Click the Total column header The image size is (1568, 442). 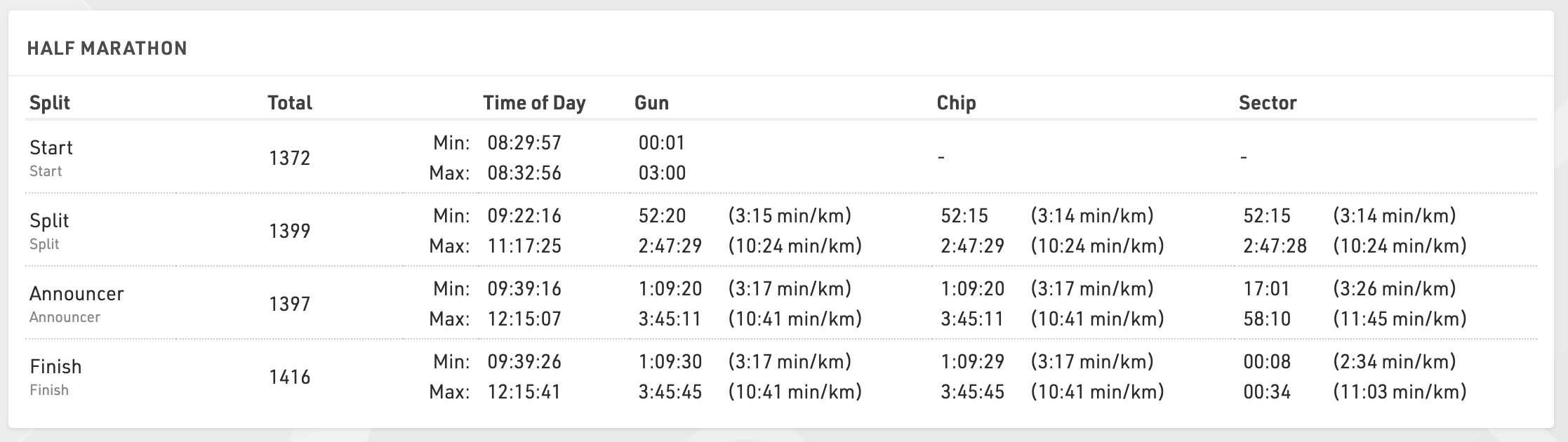(290, 103)
